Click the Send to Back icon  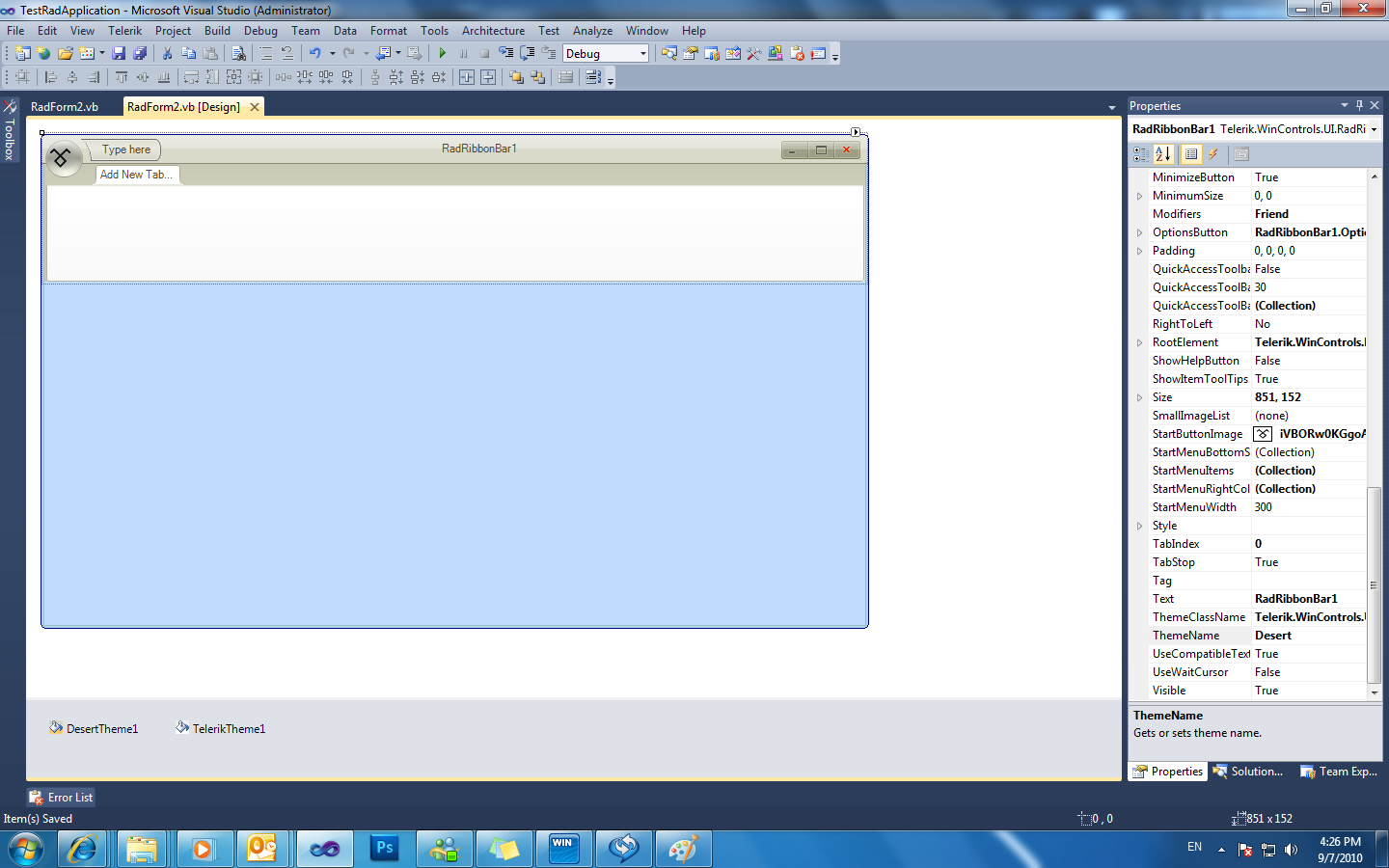pyautogui.click(x=537, y=77)
